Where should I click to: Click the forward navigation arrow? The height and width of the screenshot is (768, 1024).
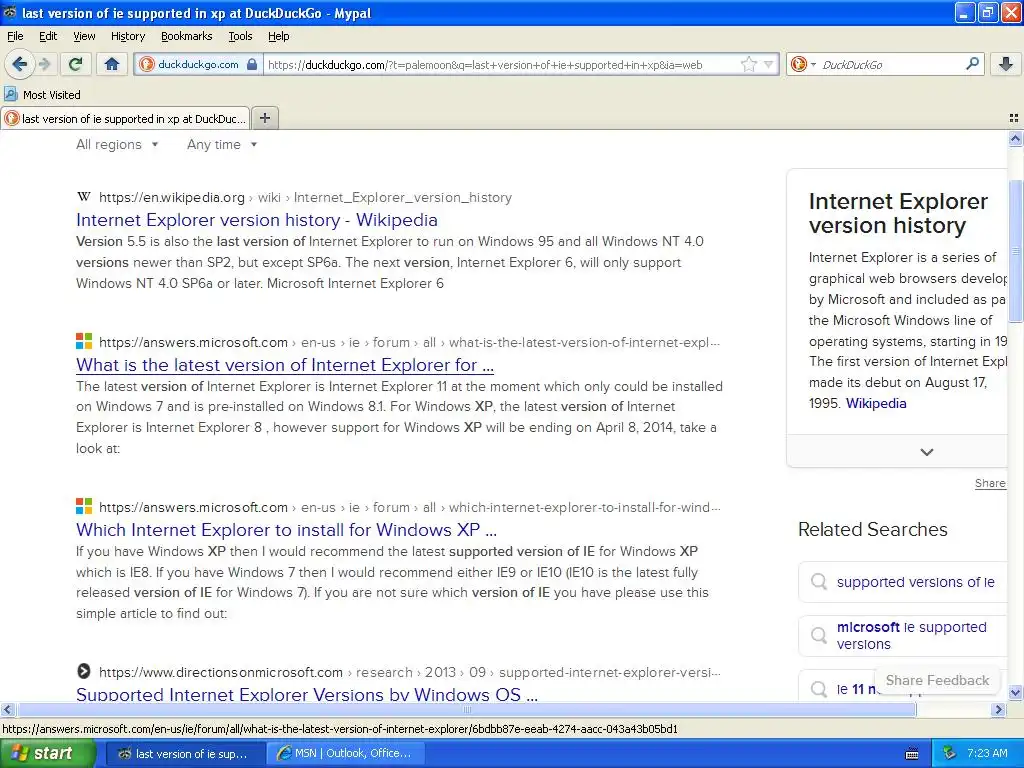45,64
